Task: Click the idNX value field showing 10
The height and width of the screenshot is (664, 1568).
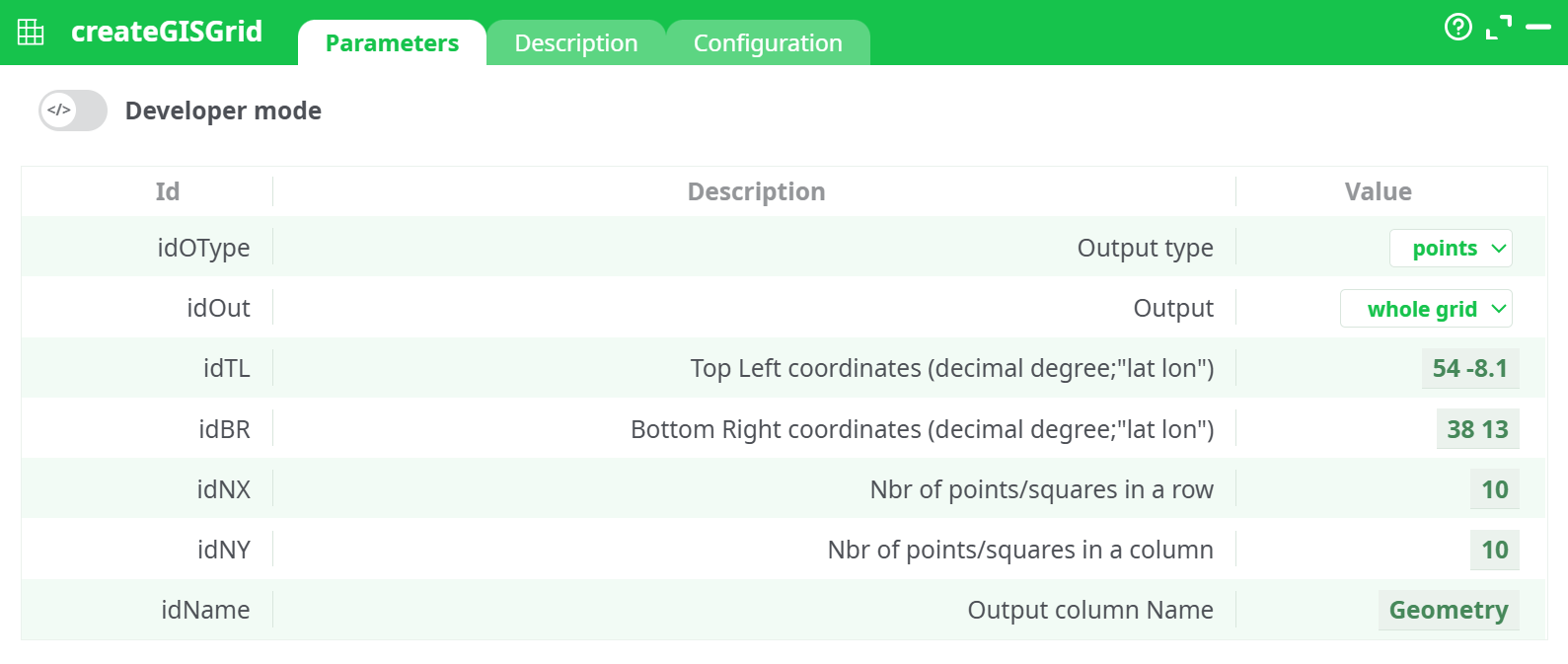Action: tap(1495, 488)
